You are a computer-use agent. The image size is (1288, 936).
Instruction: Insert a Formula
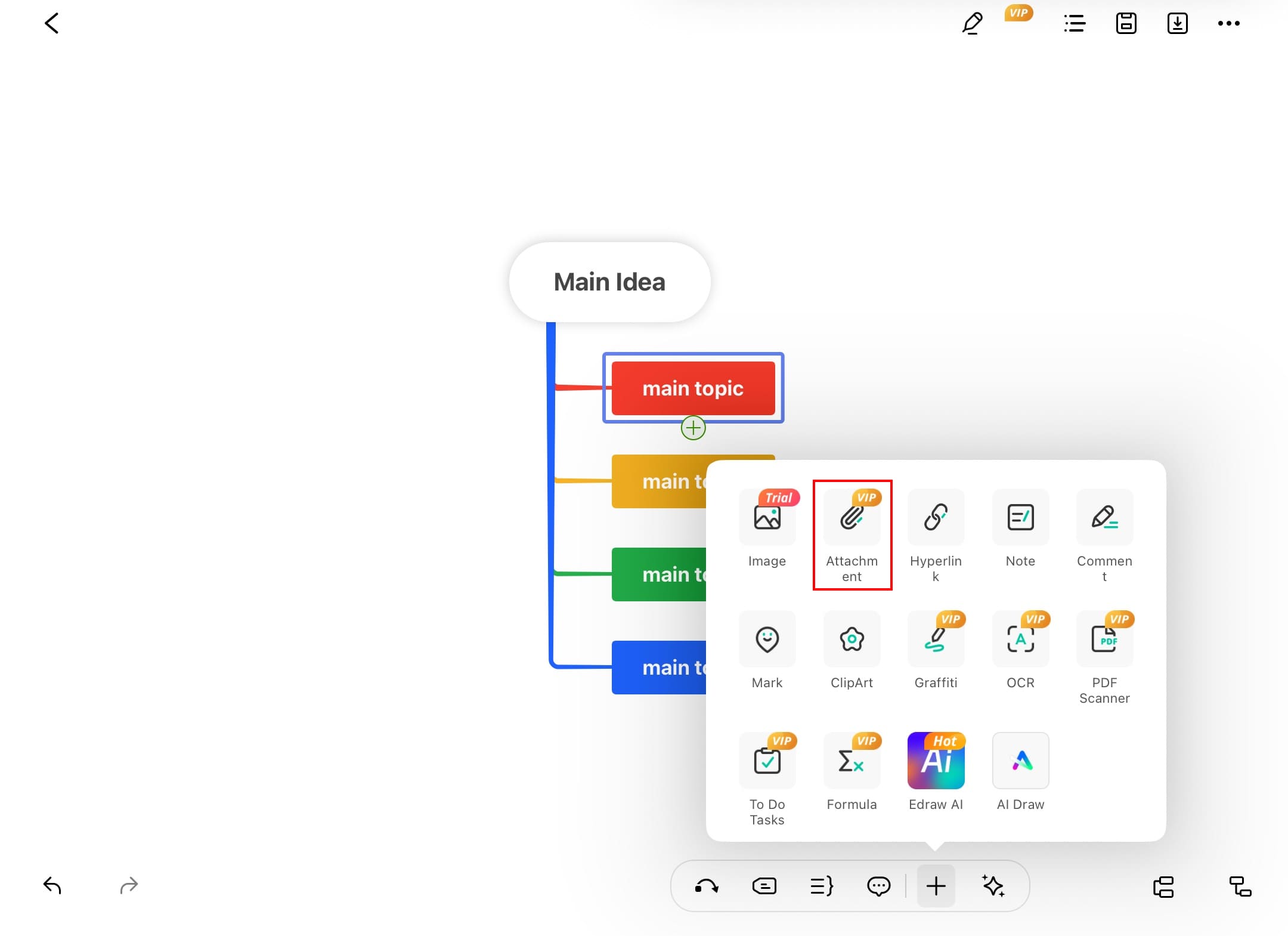pyautogui.click(x=852, y=761)
